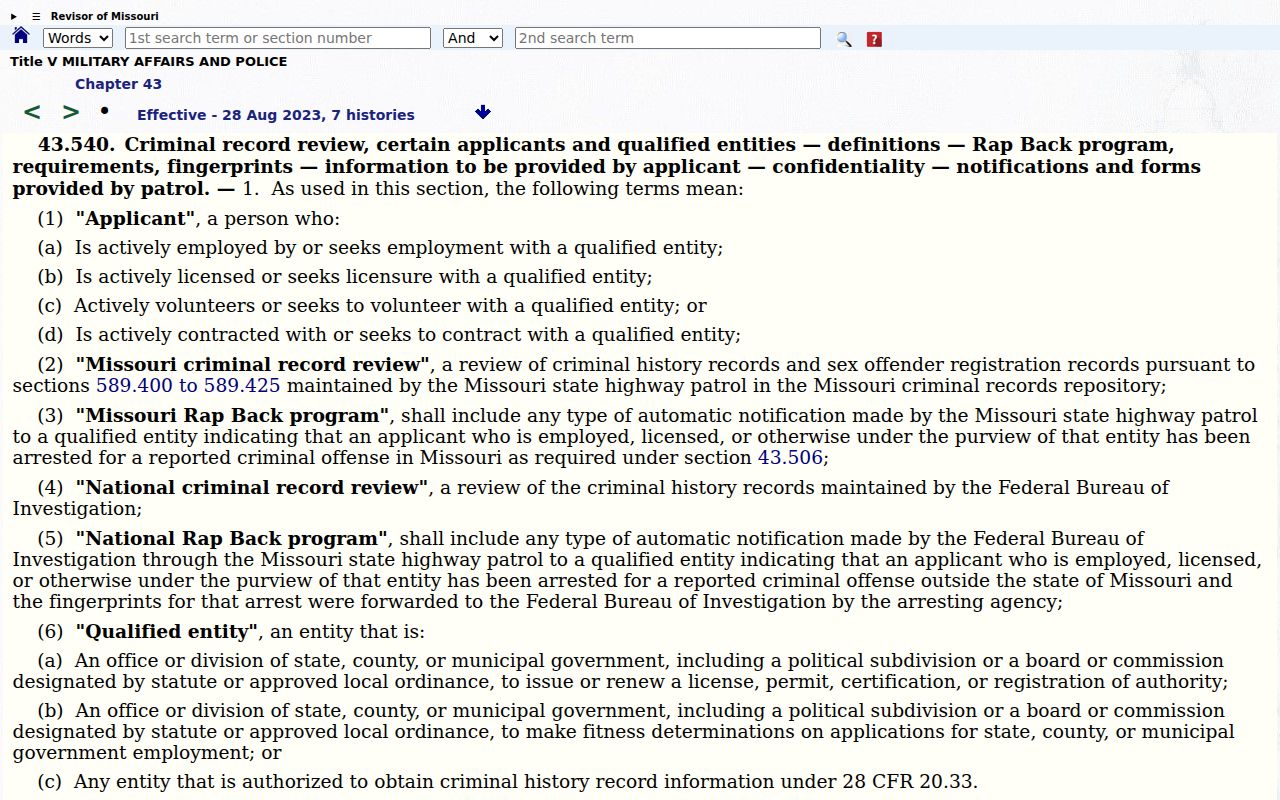Click the black dot beside navigation arrows

104,110
